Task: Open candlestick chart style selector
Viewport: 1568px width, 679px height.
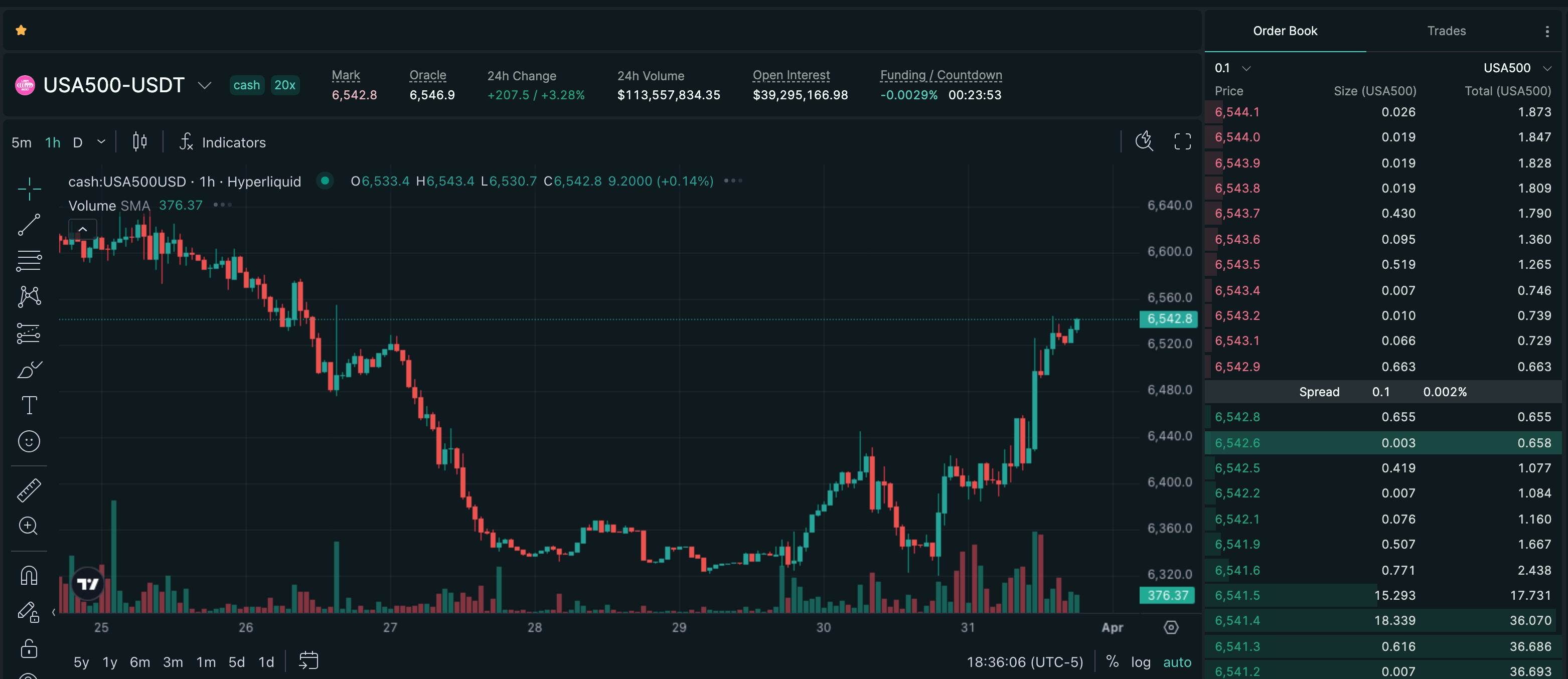Action: click(139, 142)
